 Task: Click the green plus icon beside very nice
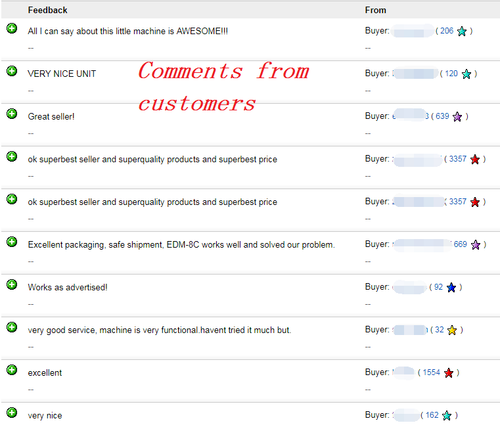coord(12,413)
